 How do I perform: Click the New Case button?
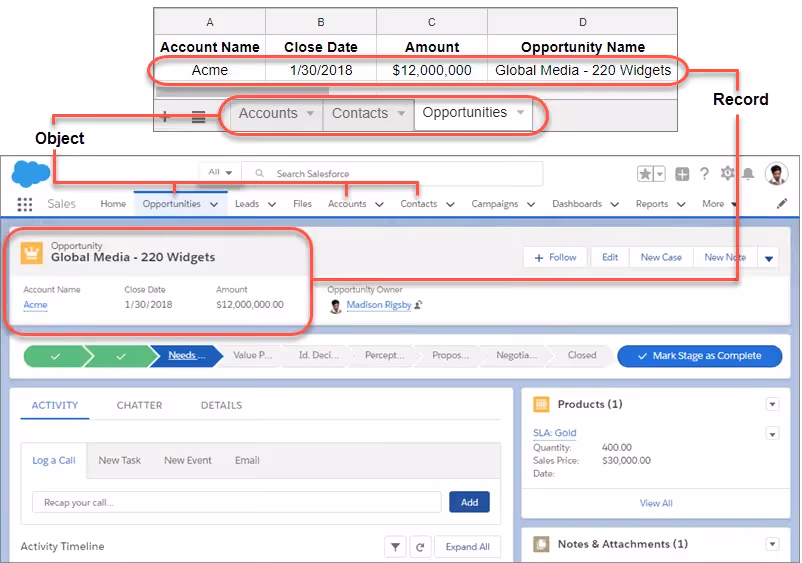[x=661, y=258]
